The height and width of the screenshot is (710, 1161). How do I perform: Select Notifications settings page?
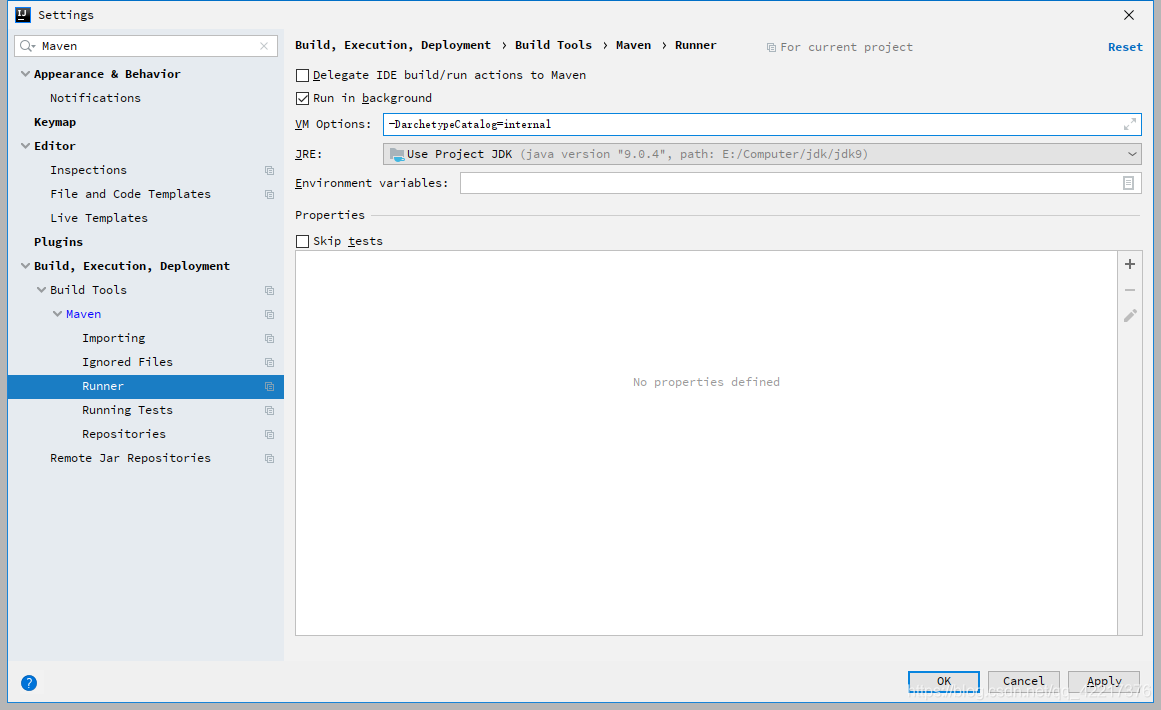coord(96,98)
